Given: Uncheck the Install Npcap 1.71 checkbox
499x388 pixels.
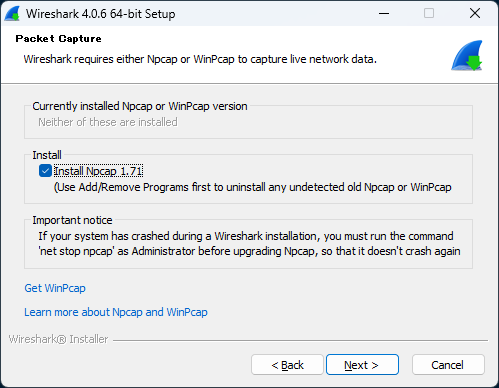Looking at the screenshot, I should [45, 171].
